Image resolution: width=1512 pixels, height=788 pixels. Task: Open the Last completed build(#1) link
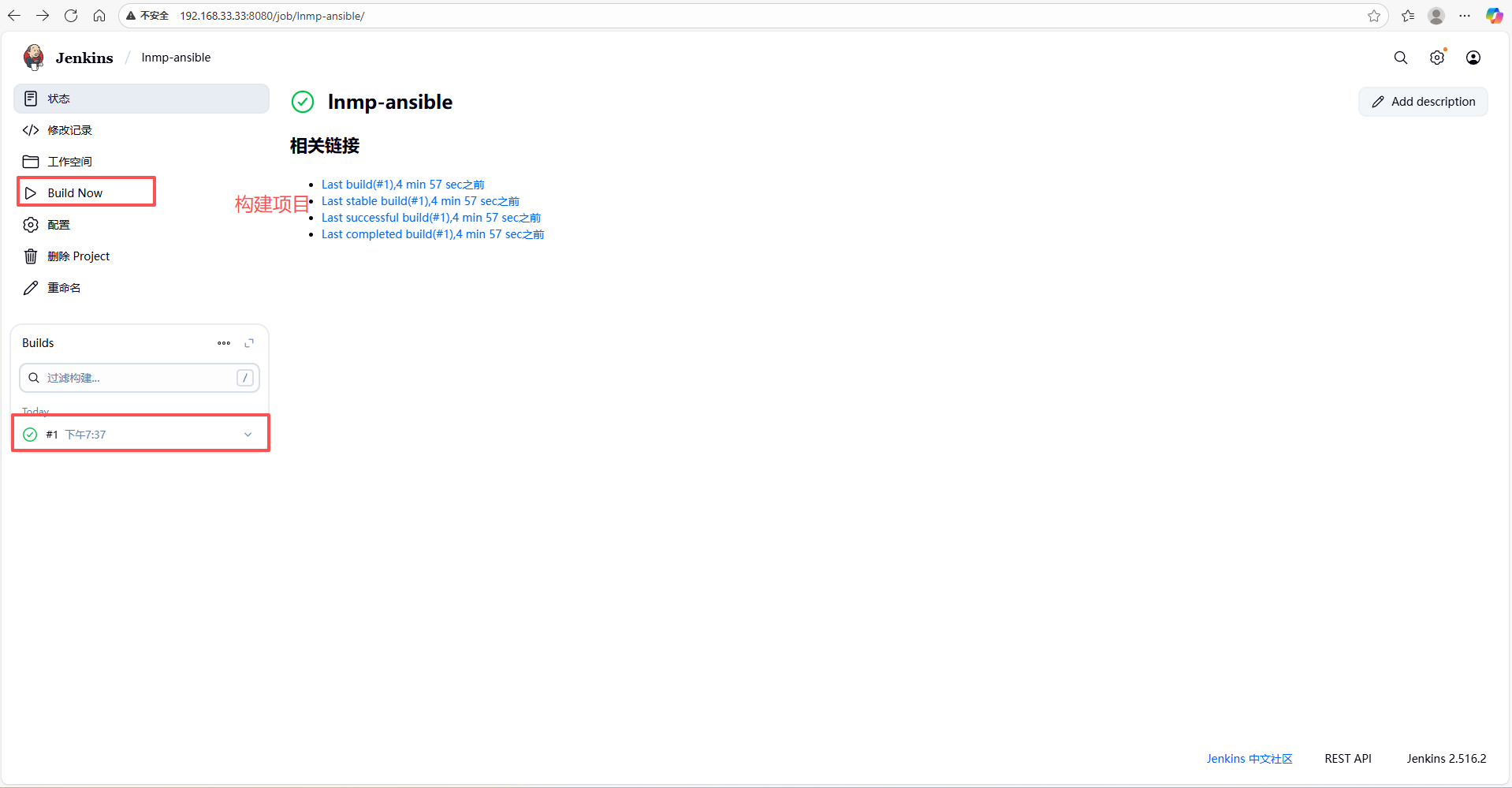coord(433,234)
